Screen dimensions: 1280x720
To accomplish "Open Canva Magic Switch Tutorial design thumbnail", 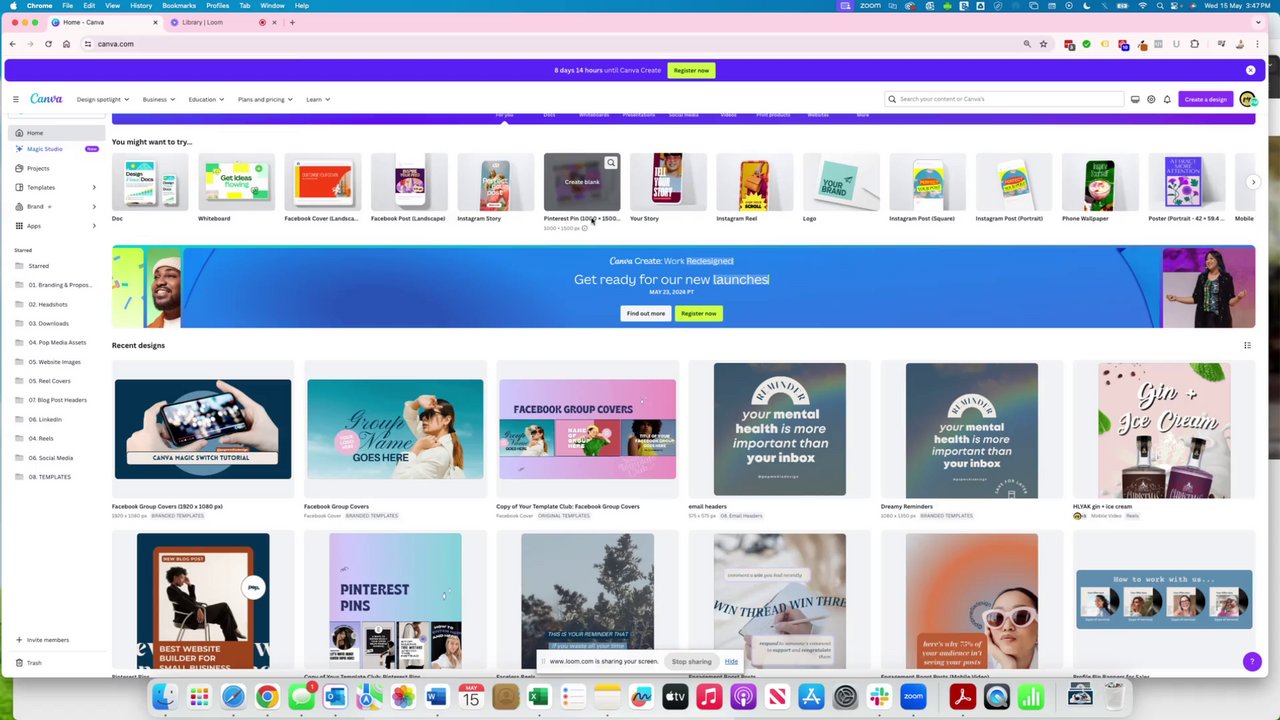I will (203, 429).
